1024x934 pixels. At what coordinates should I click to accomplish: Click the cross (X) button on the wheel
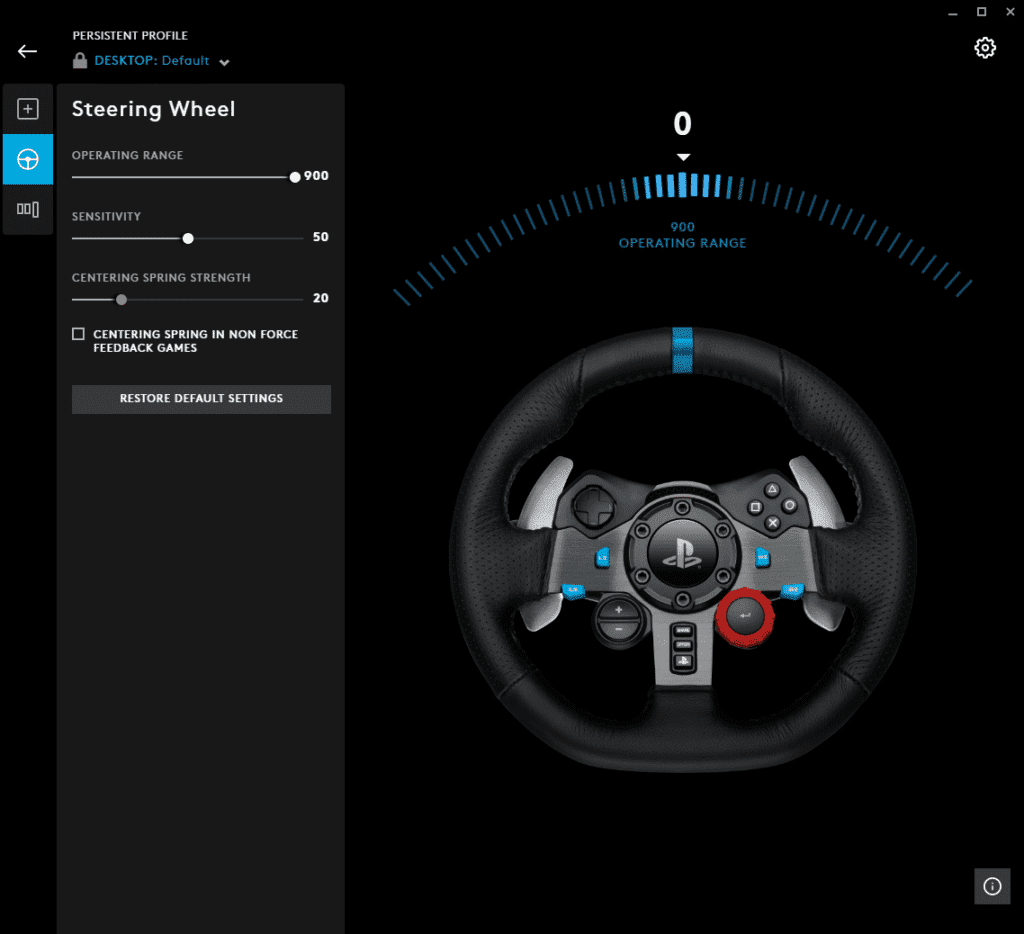click(773, 523)
